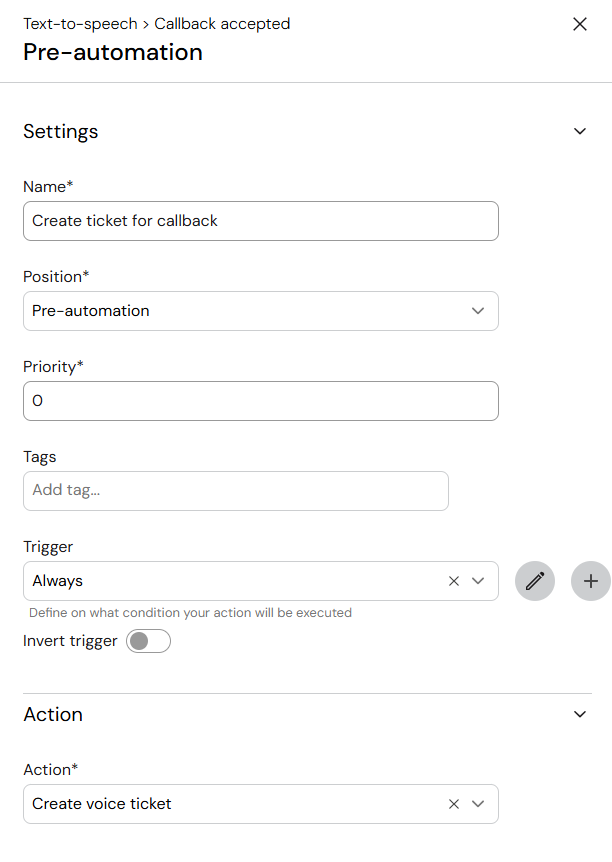Open the Position dropdown
Image resolution: width=612 pixels, height=862 pixels.
click(261, 311)
